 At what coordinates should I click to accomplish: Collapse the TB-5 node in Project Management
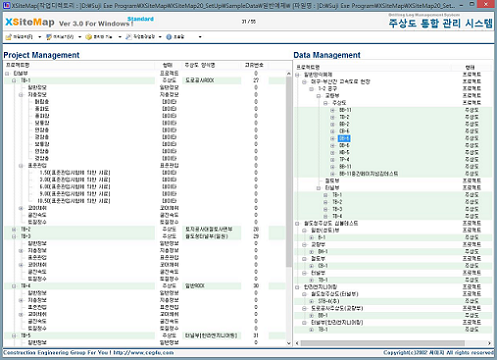click(14, 336)
